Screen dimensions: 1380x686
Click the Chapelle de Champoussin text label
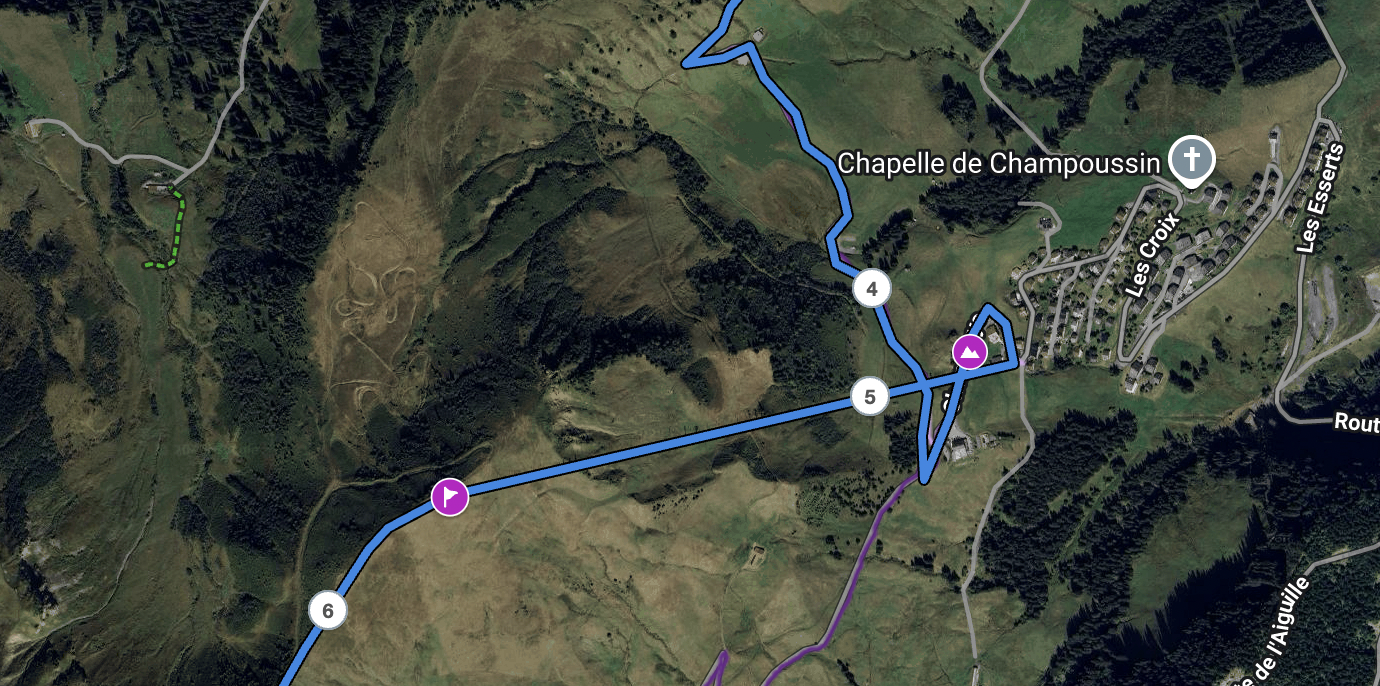(x=998, y=163)
